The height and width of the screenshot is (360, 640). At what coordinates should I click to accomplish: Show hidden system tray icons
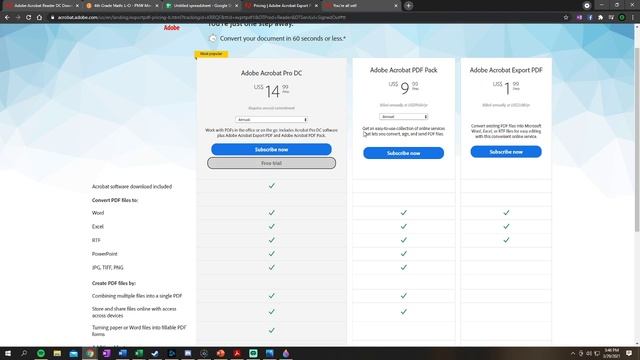tap(573, 353)
